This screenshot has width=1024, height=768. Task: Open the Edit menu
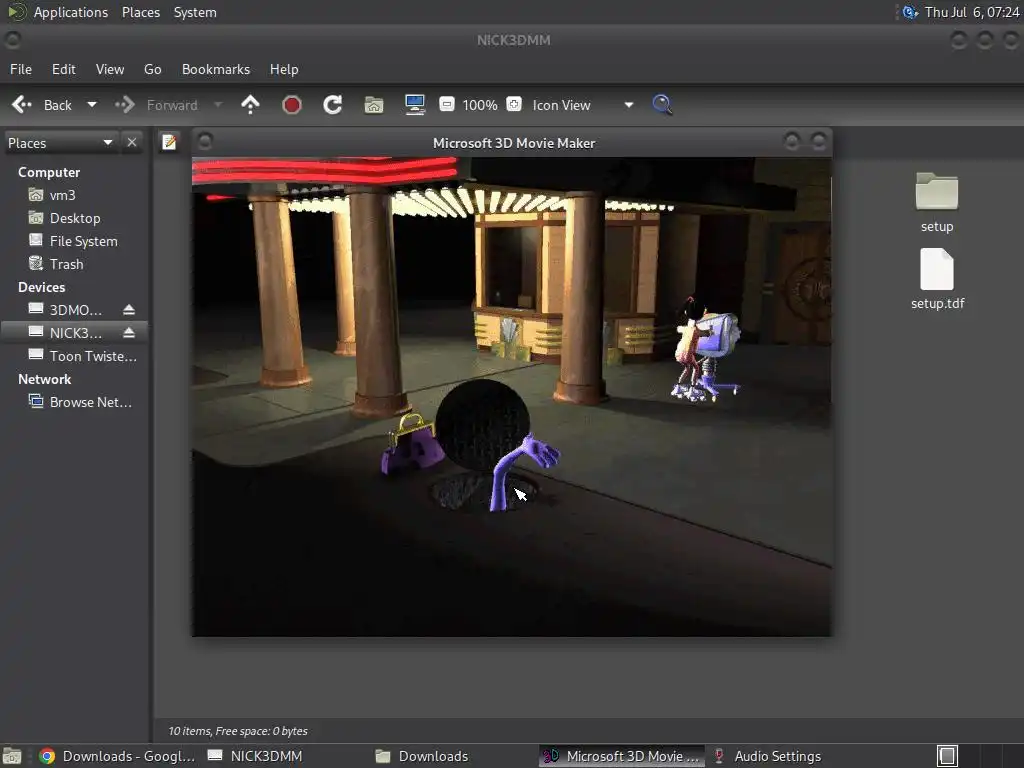63,69
